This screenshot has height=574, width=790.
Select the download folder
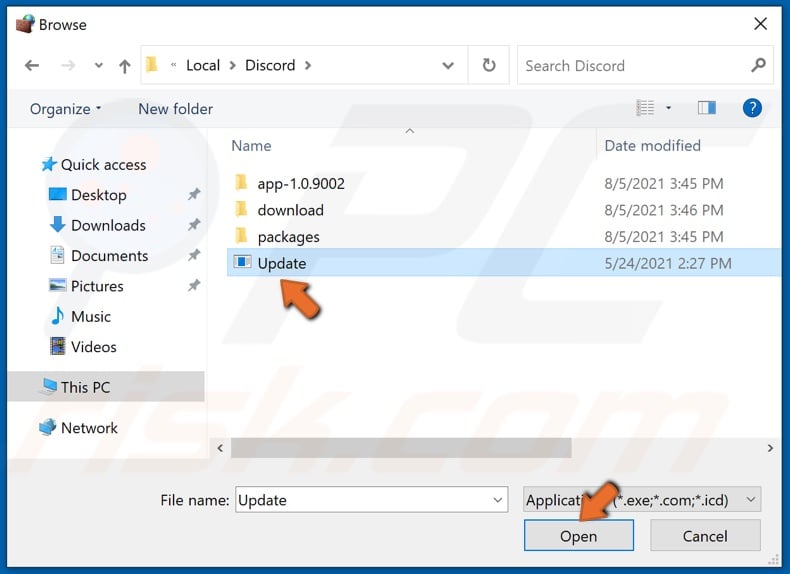pyautogui.click(x=290, y=210)
